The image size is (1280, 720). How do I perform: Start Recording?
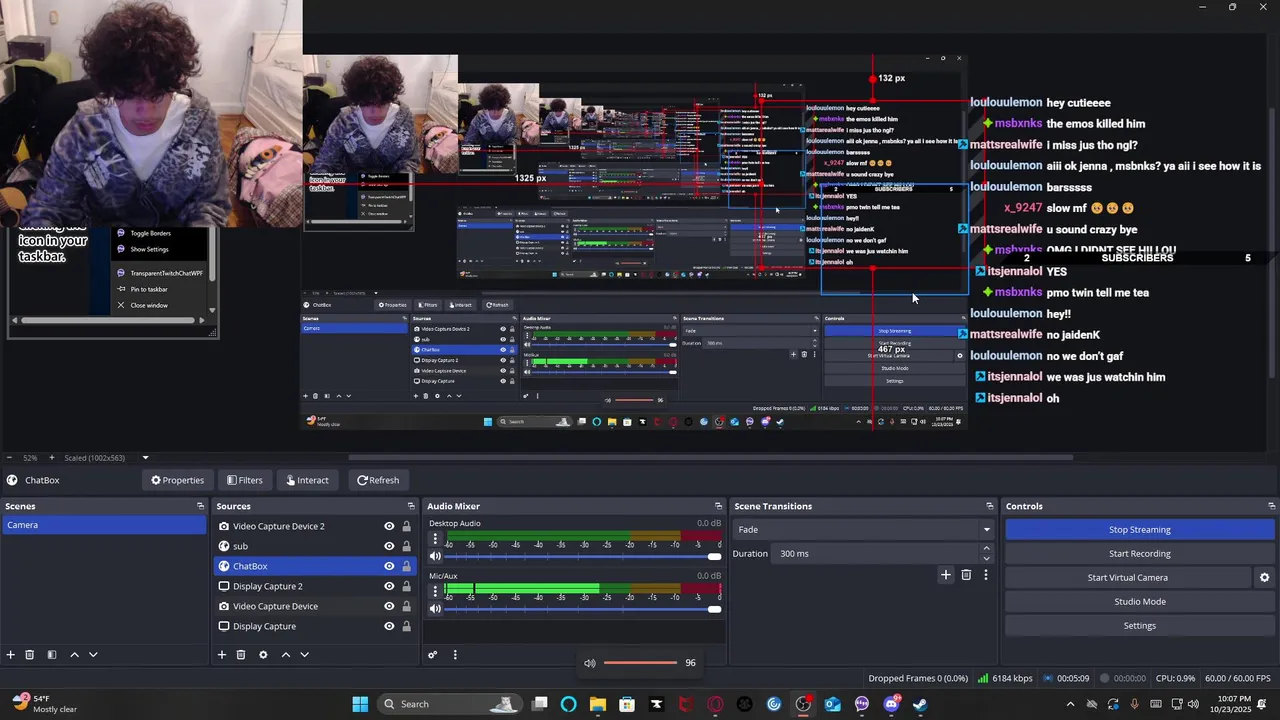(1140, 554)
